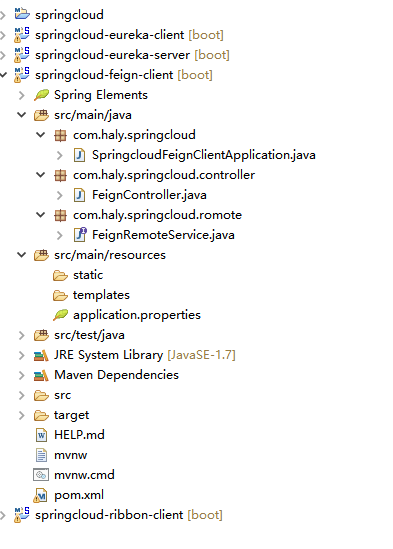Expand the Spring Elements node
Viewport: 393px width, 549px height.
click(22, 95)
